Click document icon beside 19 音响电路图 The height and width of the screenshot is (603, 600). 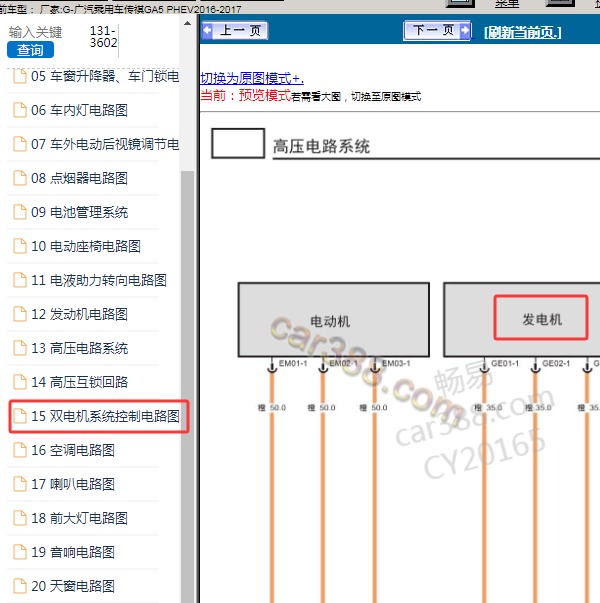pos(20,551)
